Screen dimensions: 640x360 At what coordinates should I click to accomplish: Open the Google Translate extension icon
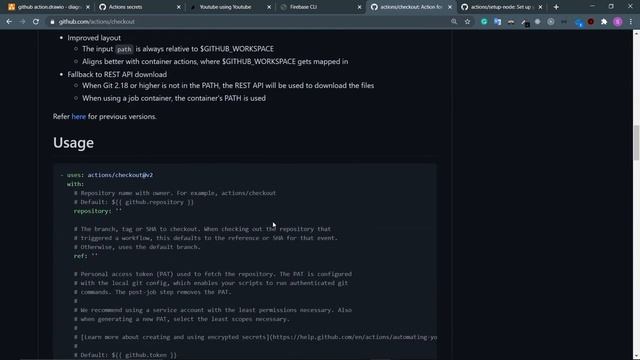tap(498, 22)
